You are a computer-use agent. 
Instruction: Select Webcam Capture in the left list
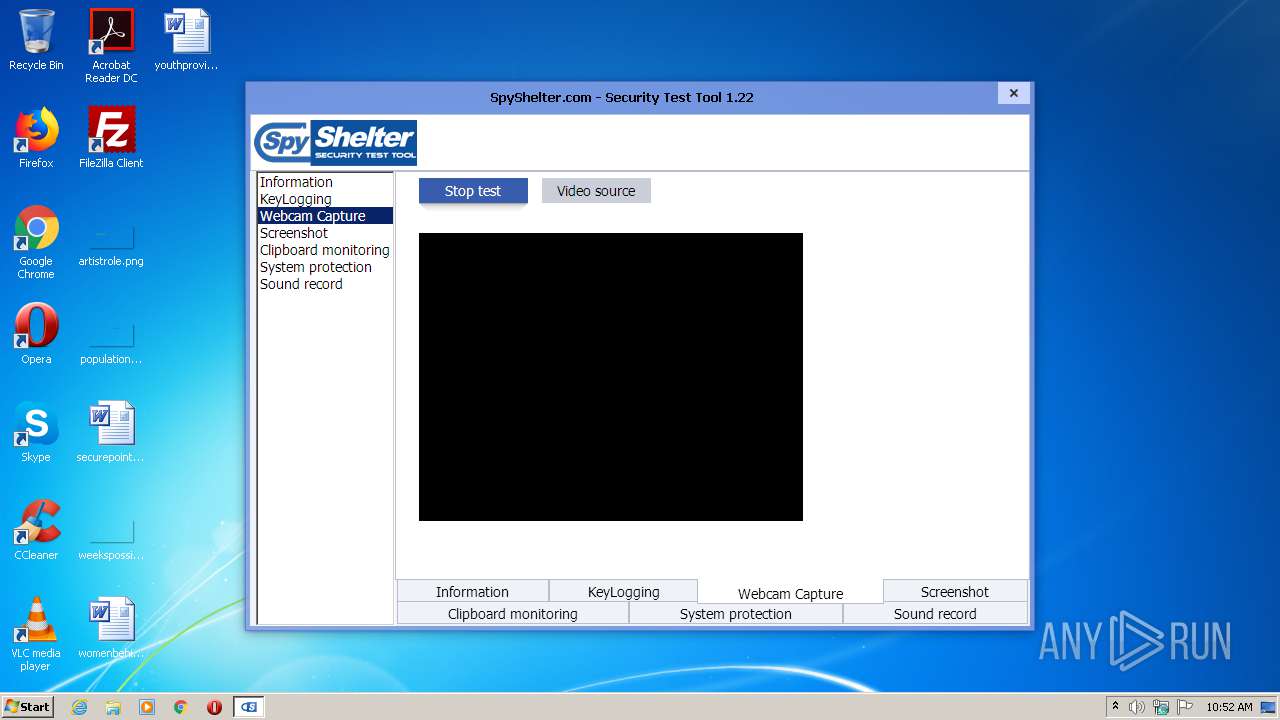coord(325,216)
